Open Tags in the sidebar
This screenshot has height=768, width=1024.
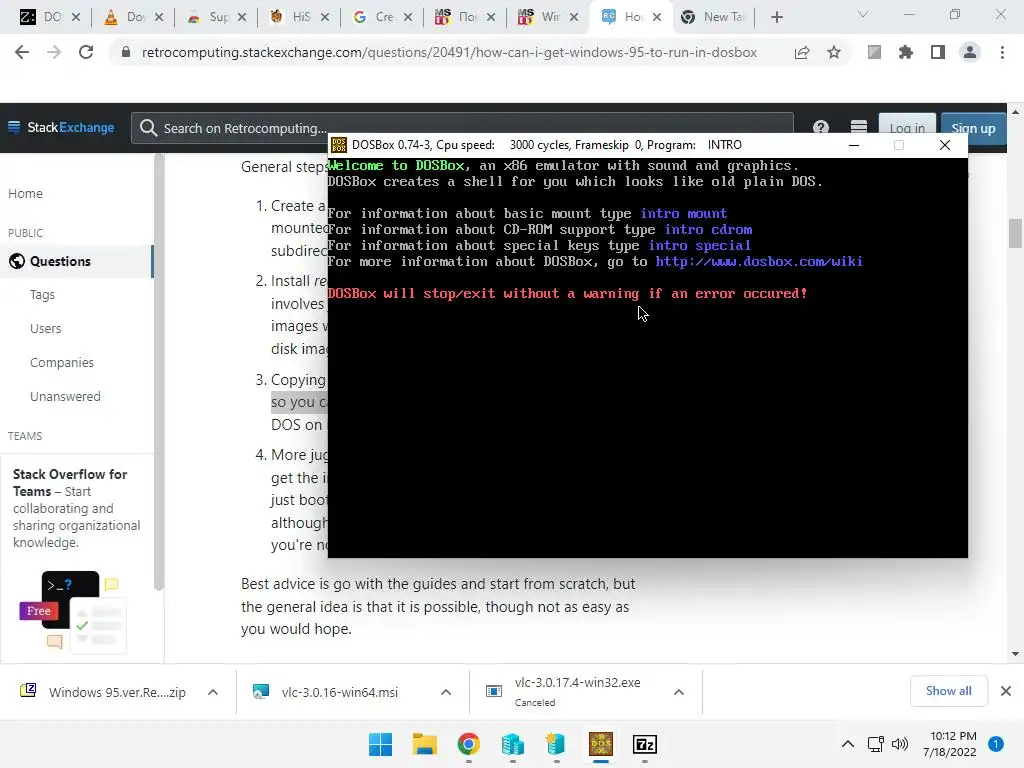pos(42,295)
